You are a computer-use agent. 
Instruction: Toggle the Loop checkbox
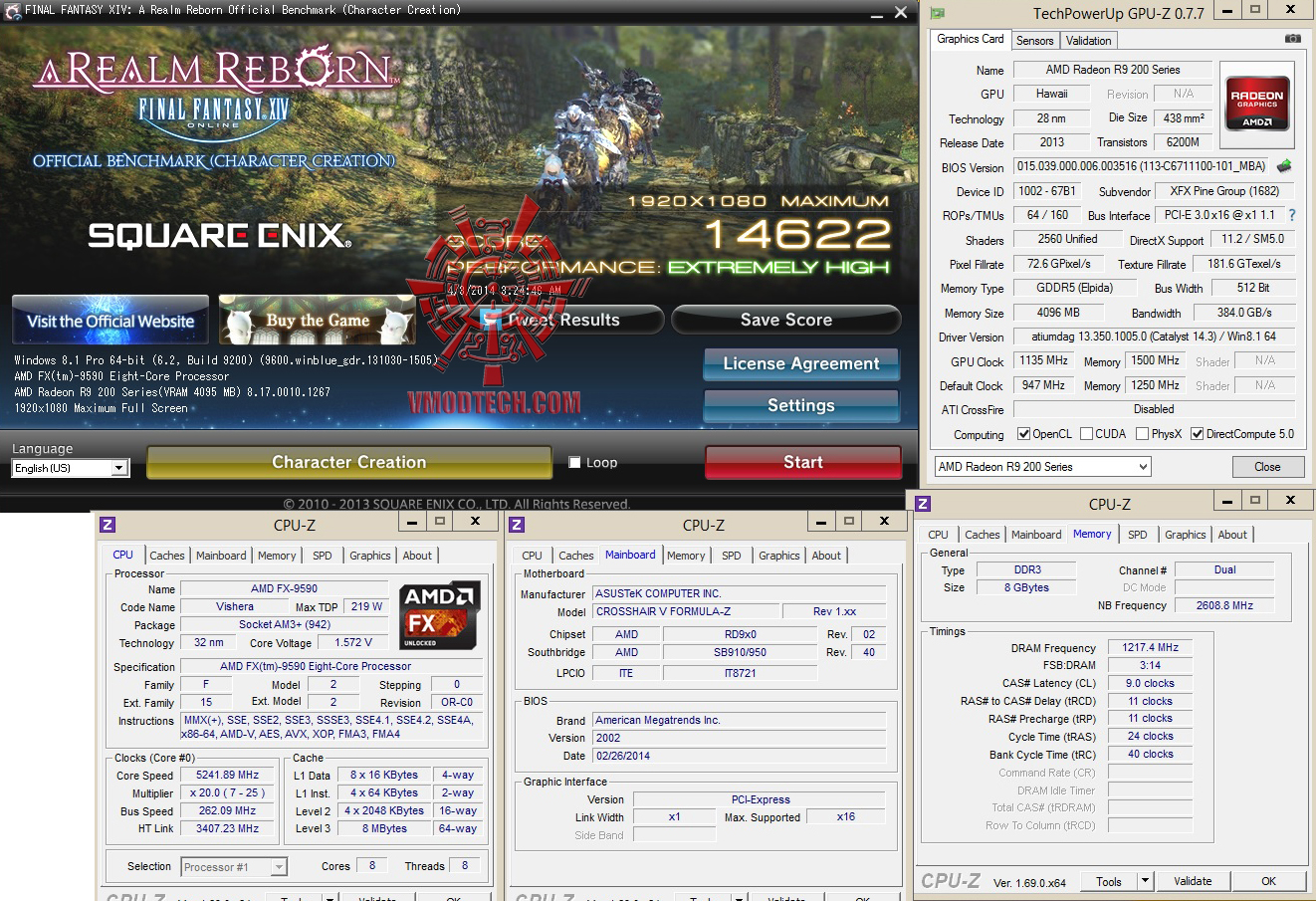coord(574,462)
